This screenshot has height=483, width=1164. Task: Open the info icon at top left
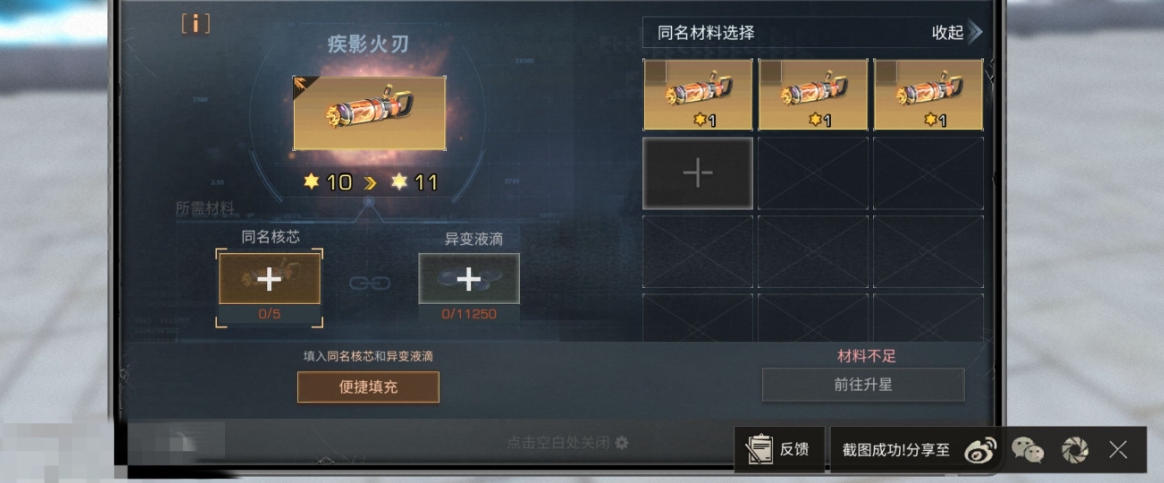click(195, 24)
